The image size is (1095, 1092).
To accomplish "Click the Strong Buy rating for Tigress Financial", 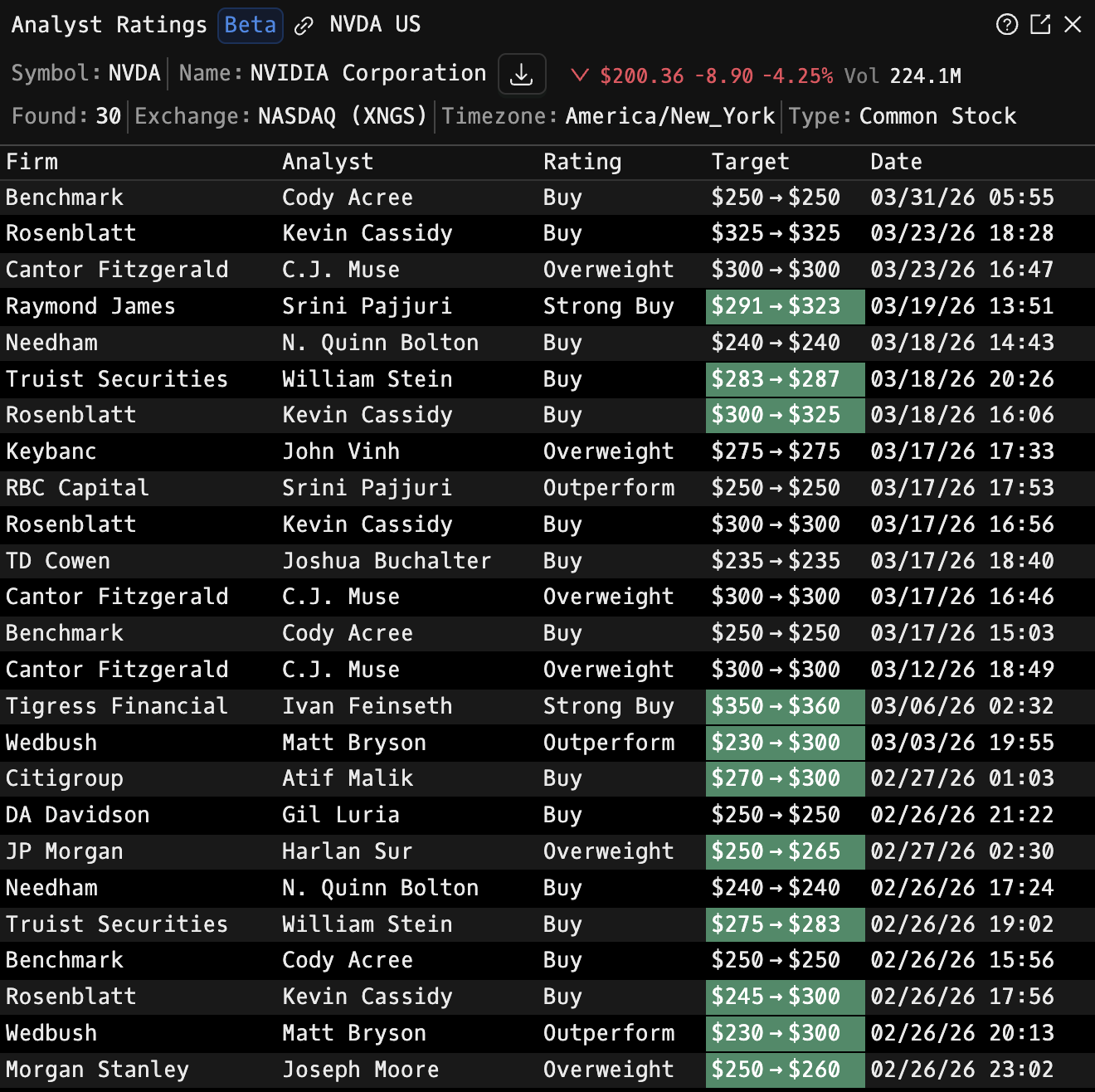I will tap(609, 706).
